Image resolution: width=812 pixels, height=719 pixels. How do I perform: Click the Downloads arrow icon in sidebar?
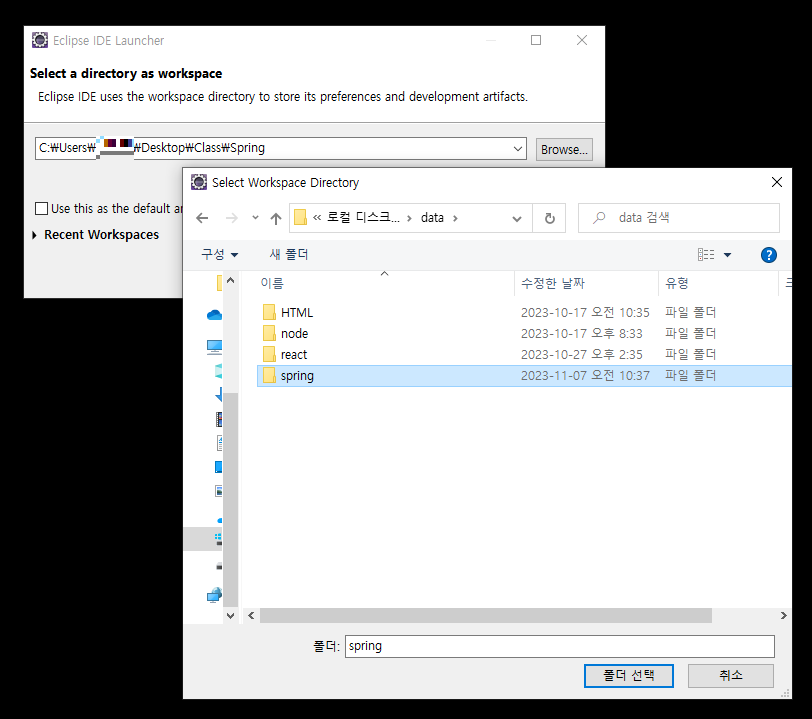pyautogui.click(x=219, y=395)
